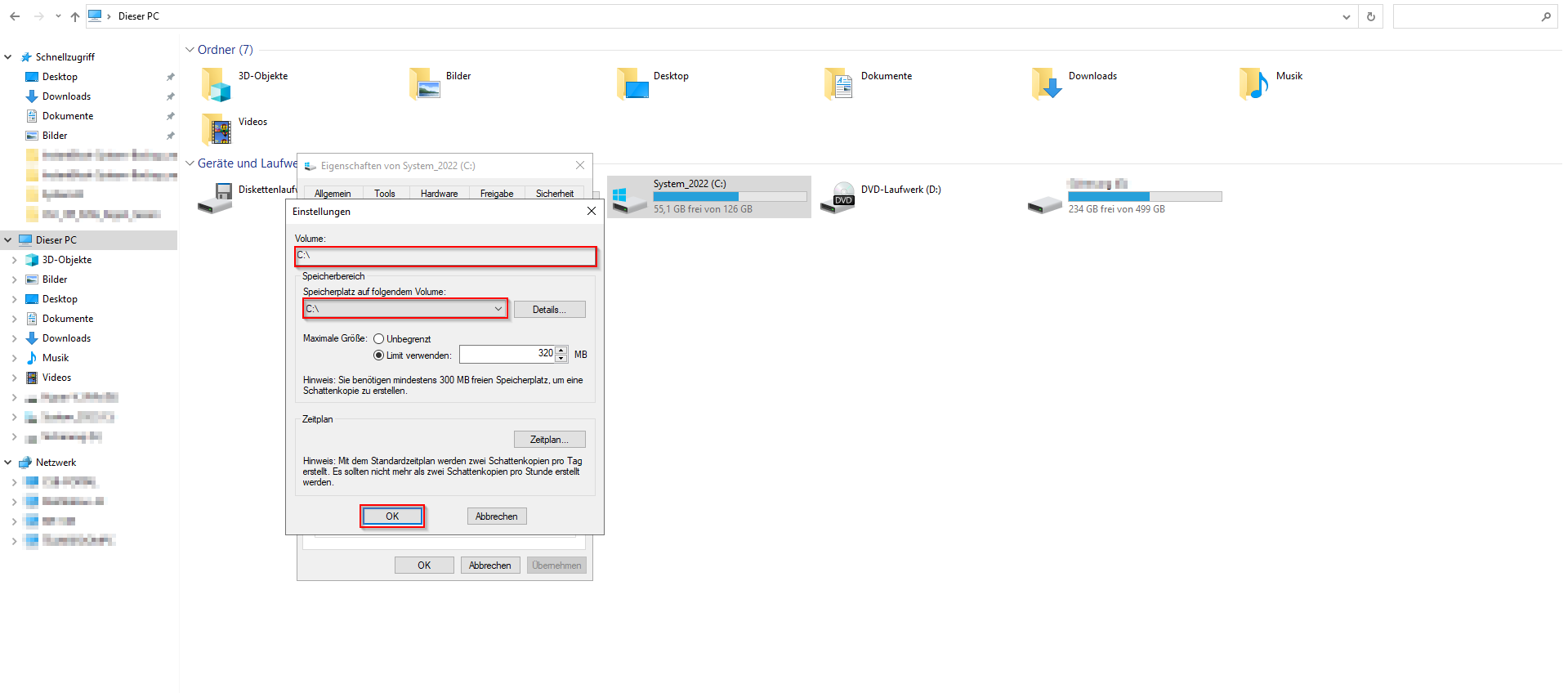1568x693 pixels.
Task: Open the Bilder folder icon
Action: click(425, 84)
